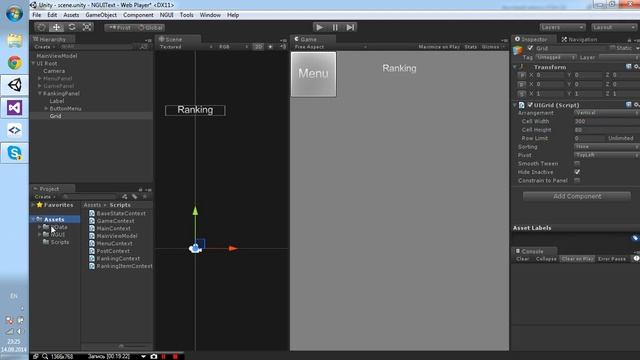This screenshot has height=360, width=640.
Task: Select the BaseStateContext script icon
Action: point(92,213)
